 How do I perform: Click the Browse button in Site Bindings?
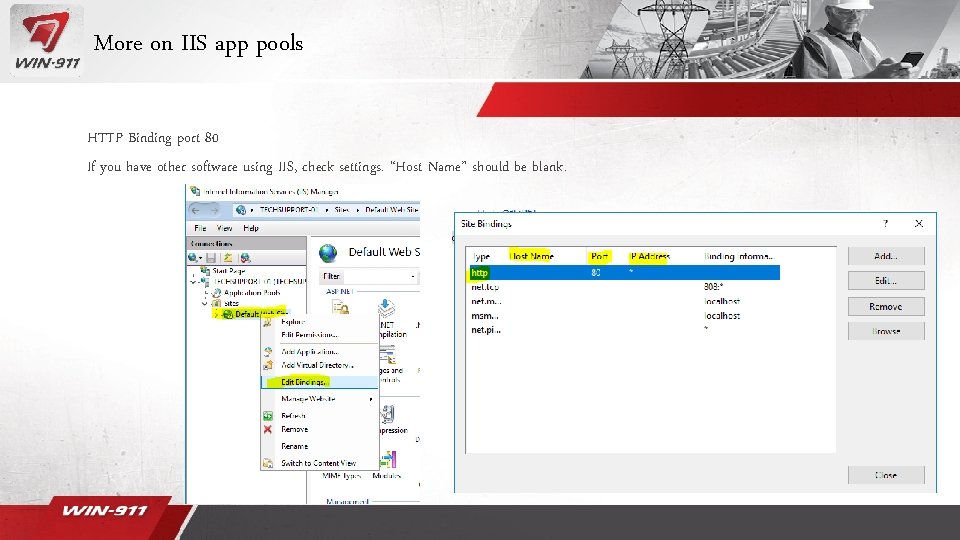(886, 331)
